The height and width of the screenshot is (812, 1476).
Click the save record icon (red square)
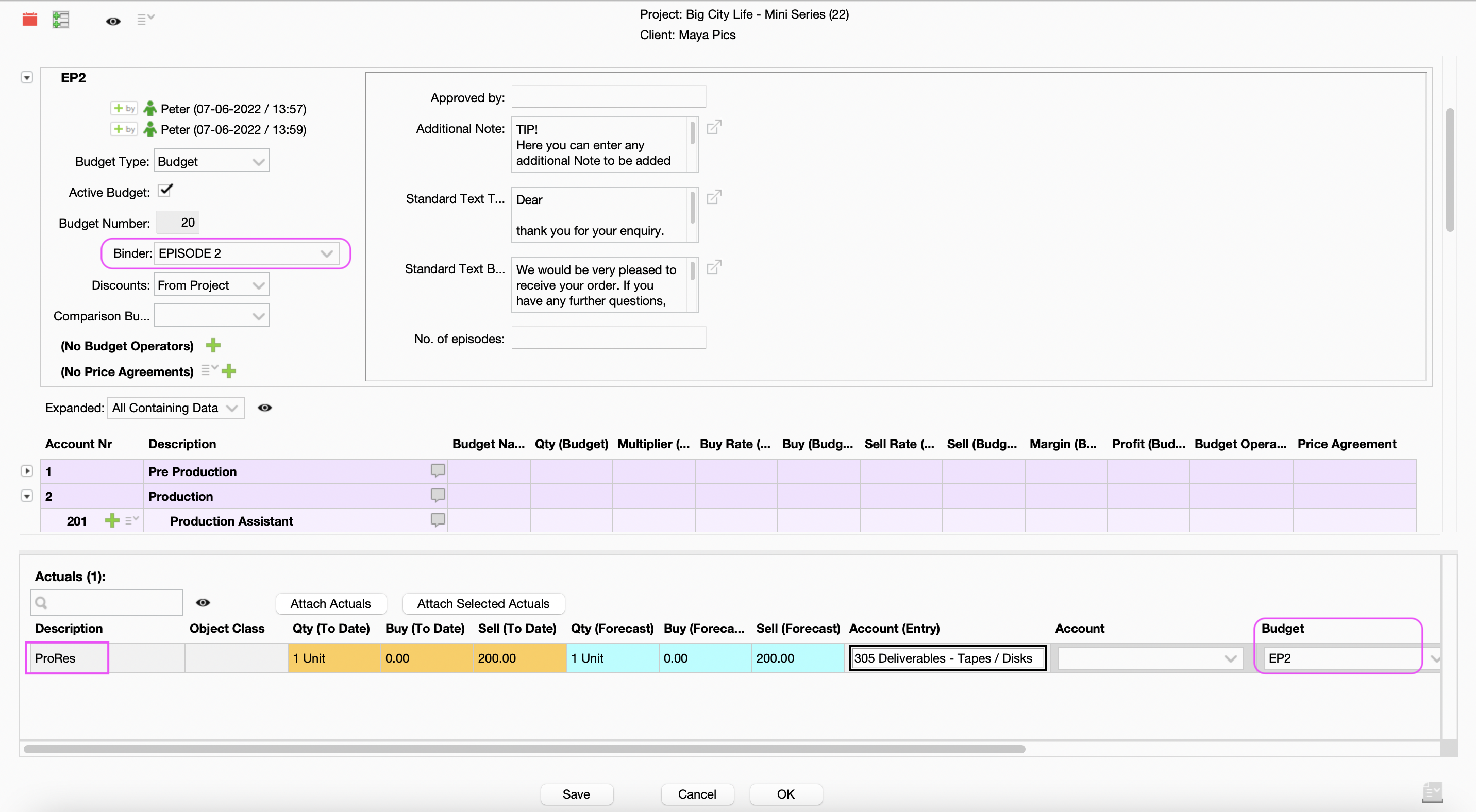pyautogui.click(x=29, y=18)
